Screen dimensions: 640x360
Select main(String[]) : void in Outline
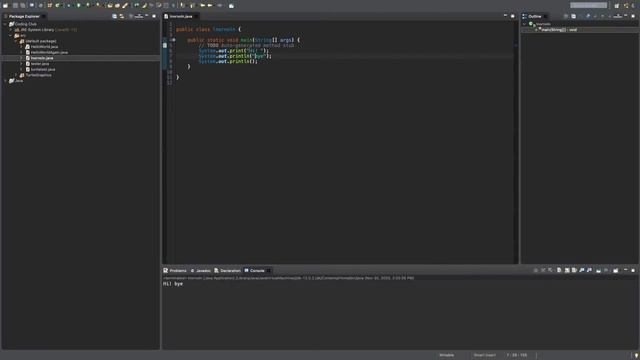pyautogui.click(x=559, y=30)
